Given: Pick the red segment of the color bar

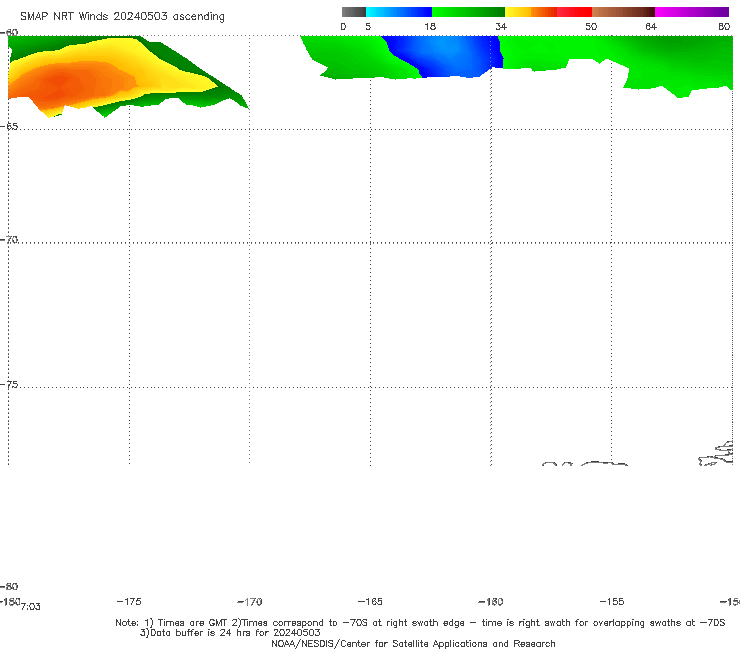Looking at the screenshot, I should tap(574, 12).
